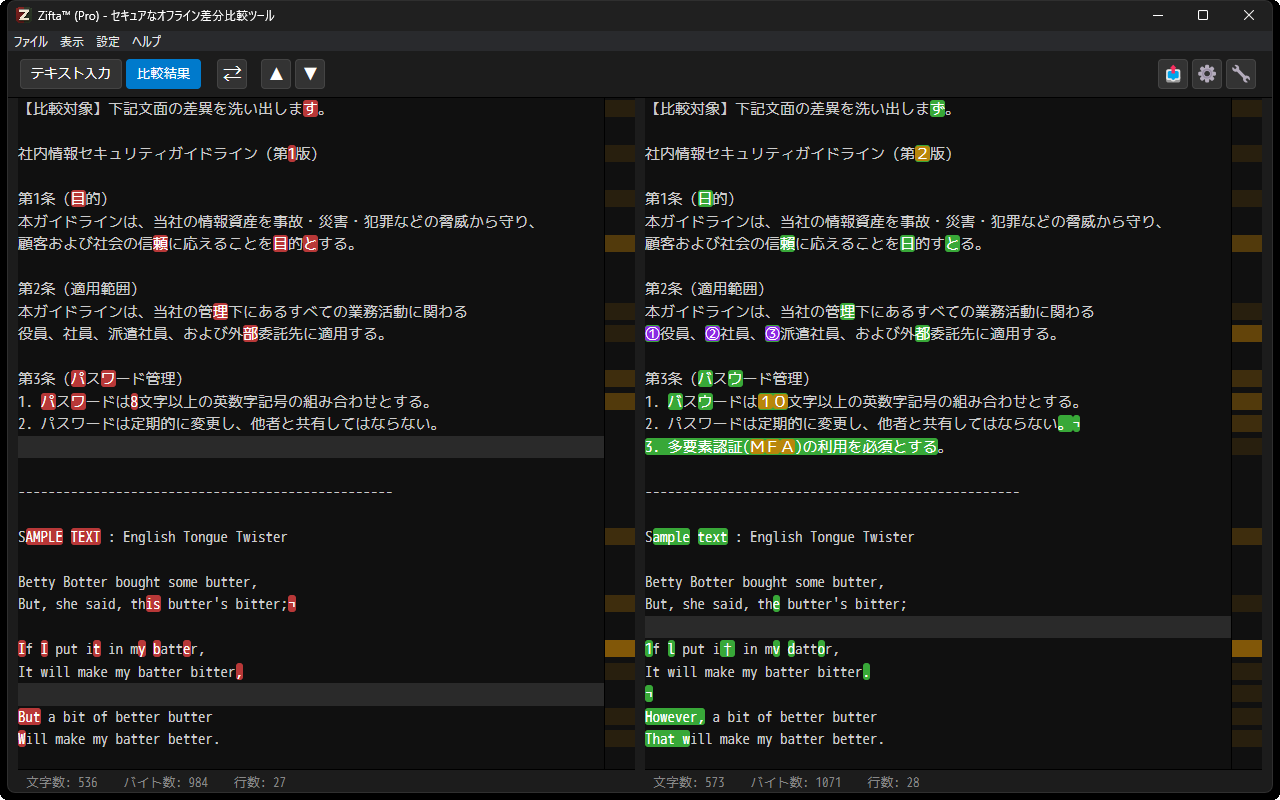
Task: Swap the left and right comparison panes
Action: pos(231,73)
